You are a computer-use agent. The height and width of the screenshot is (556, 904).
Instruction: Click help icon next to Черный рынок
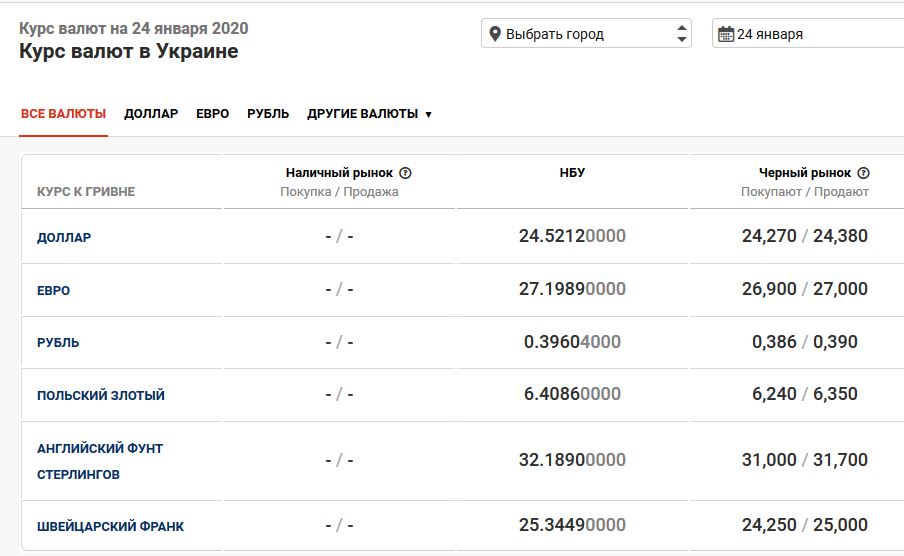pos(863,173)
